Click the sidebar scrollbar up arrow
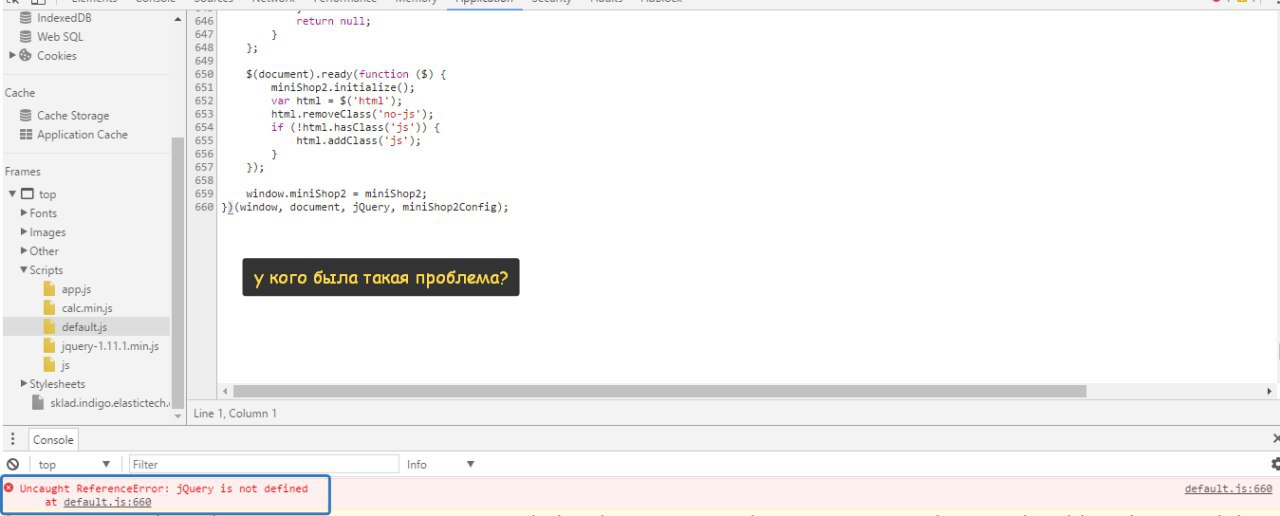This screenshot has height=516, width=1280. 179,19
